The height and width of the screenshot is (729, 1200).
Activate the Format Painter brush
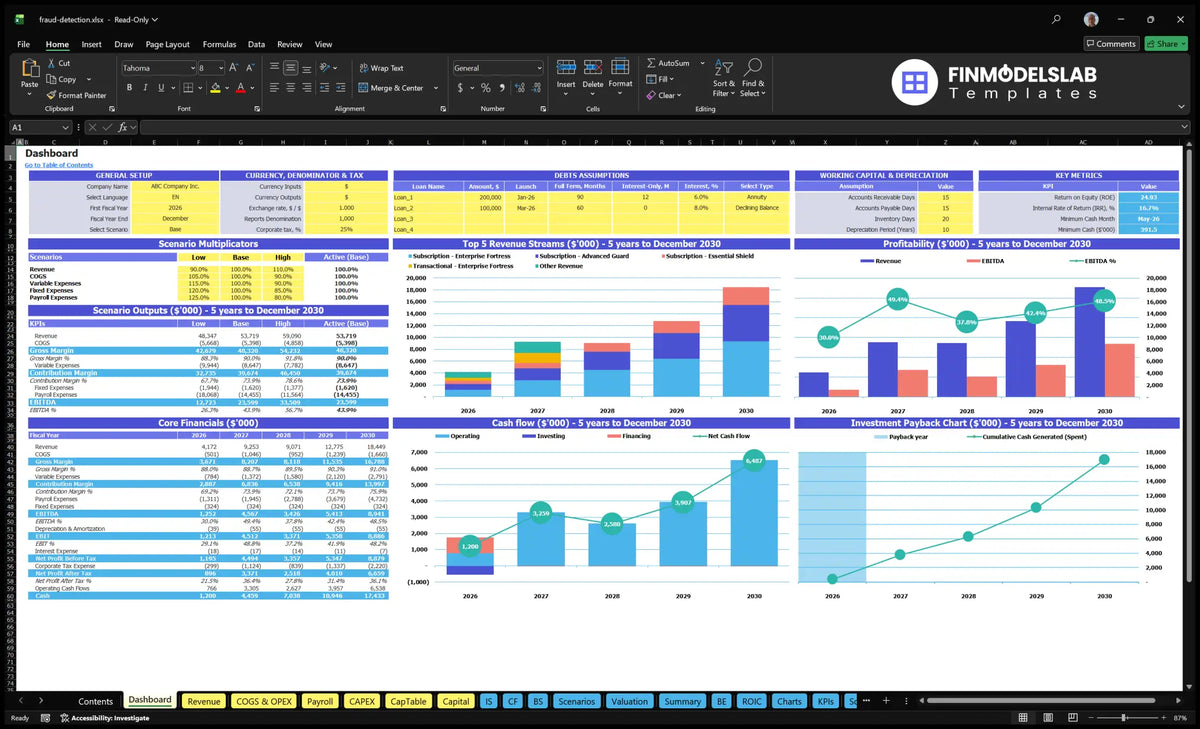click(51, 95)
